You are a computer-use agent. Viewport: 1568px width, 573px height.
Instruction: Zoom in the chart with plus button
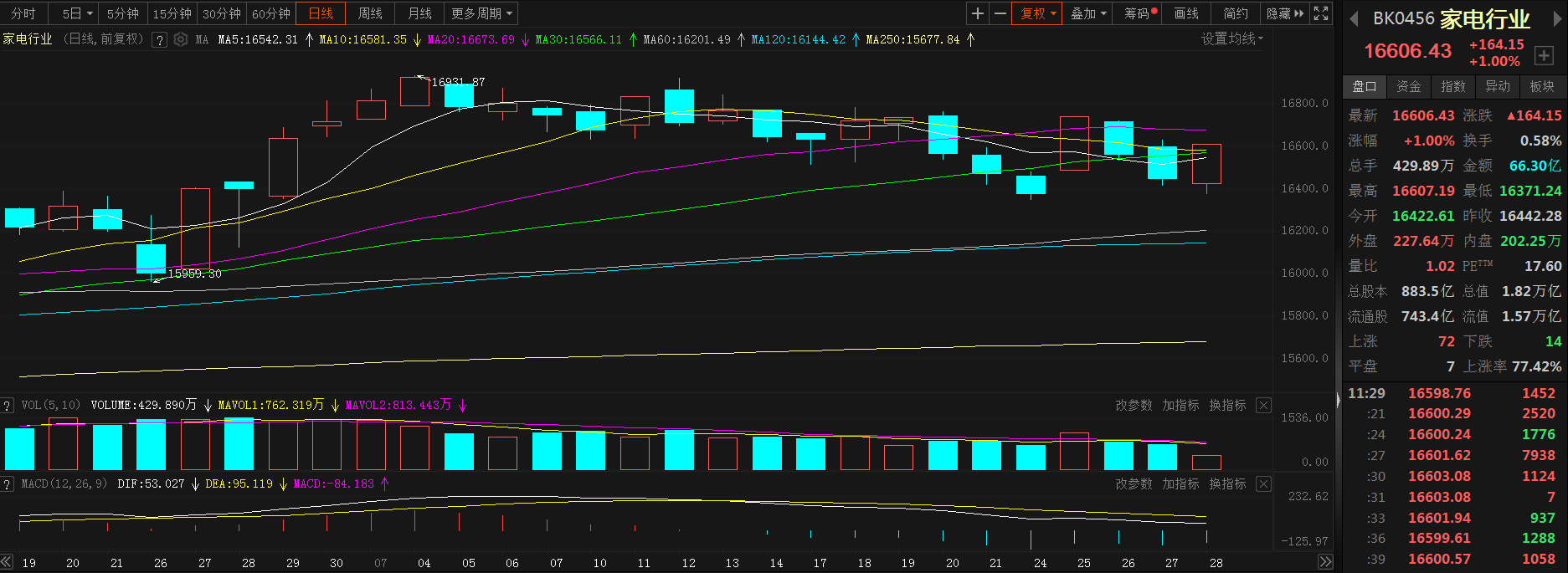click(x=977, y=13)
